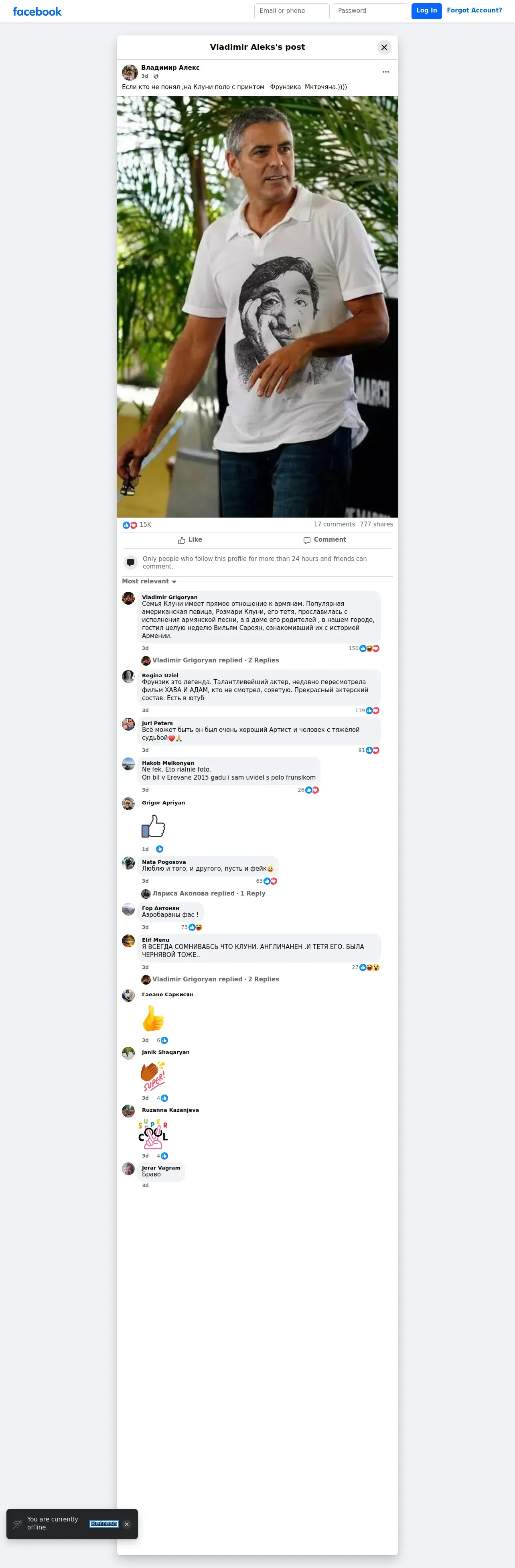Open the photo of man in white shirt
Screen dimensions: 515x1568
[x=257, y=307]
